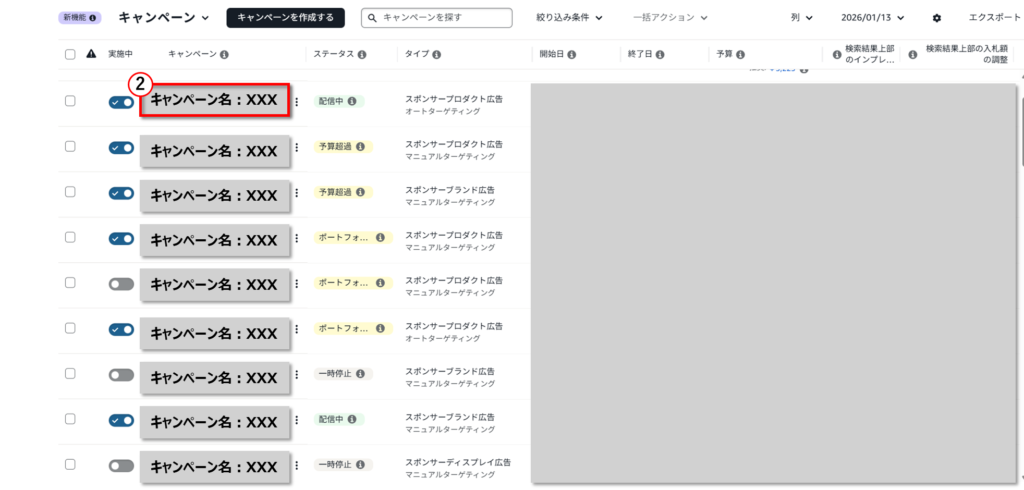Click info icon on 配信中 status, スポンサーブランド広告 row

(352, 419)
